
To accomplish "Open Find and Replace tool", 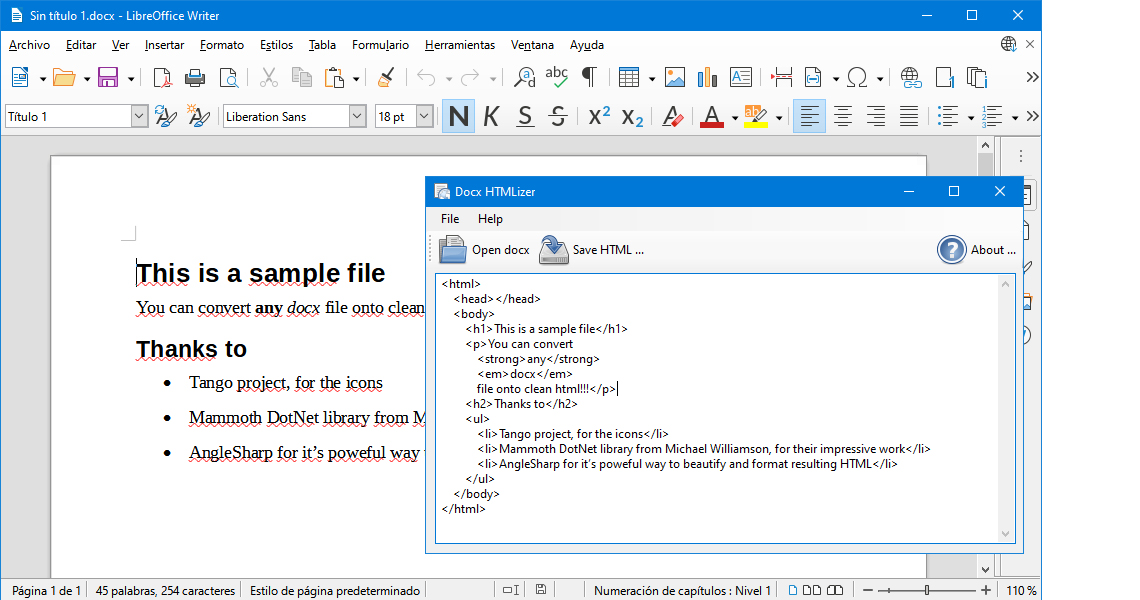I will click(524, 77).
